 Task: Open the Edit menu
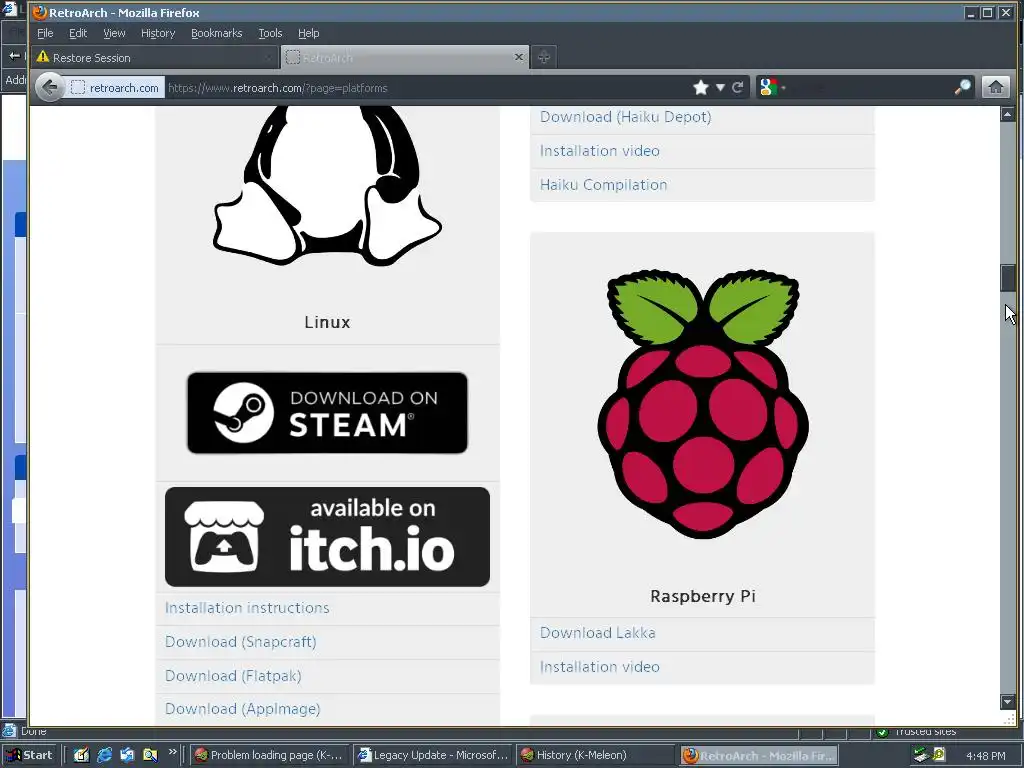point(78,33)
